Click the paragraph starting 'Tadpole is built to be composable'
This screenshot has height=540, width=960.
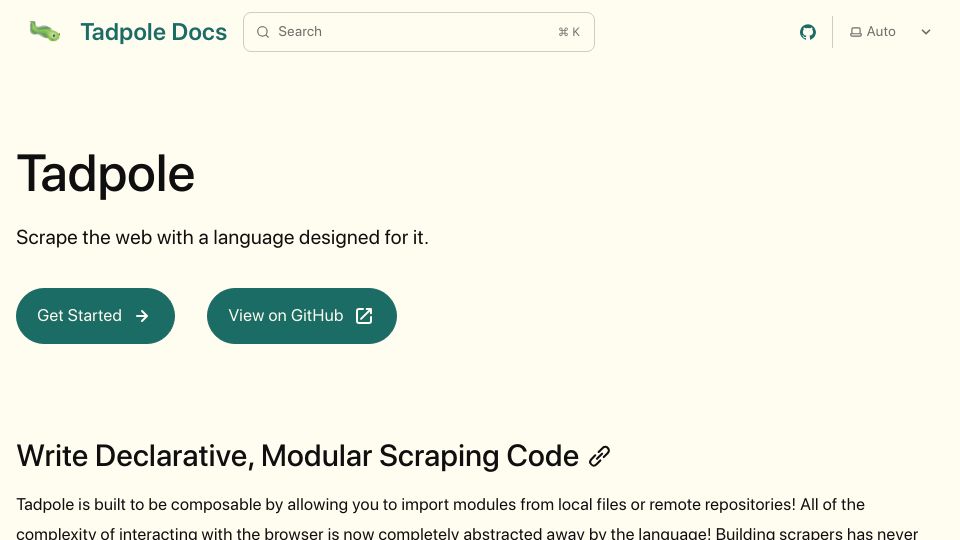coord(467,518)
